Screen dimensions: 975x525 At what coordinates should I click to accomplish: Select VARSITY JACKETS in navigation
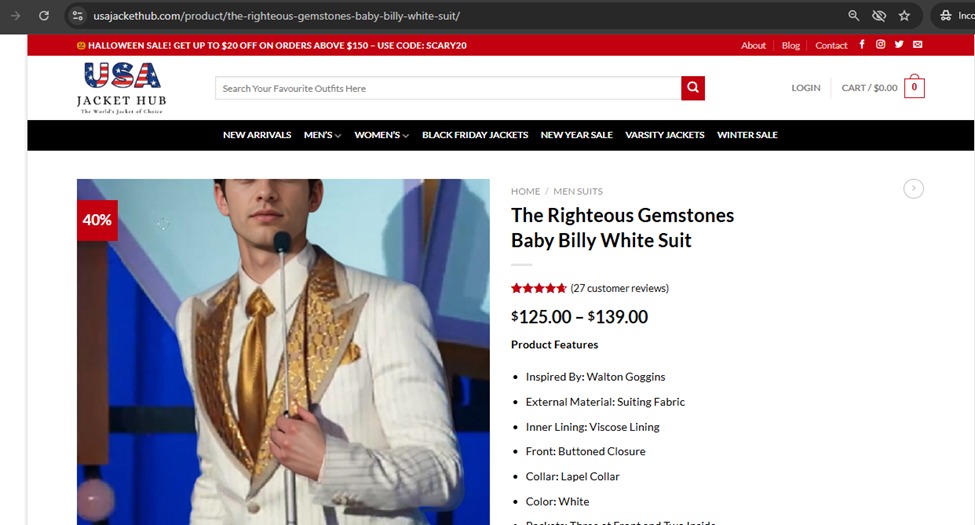pos(665,135)
